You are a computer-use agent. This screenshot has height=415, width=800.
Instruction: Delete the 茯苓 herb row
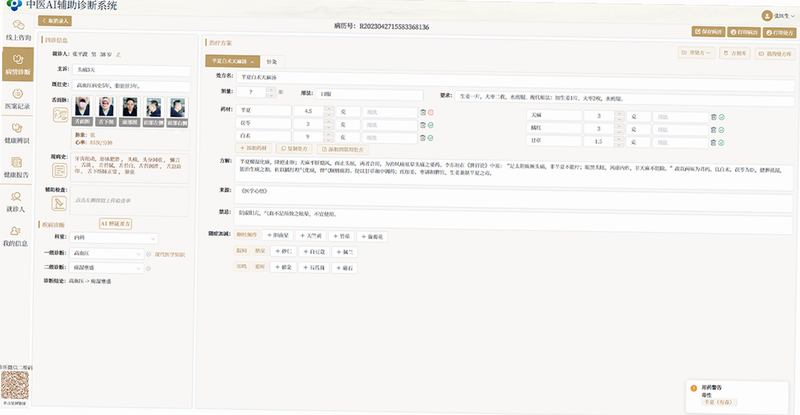click(x=423, y=125)
